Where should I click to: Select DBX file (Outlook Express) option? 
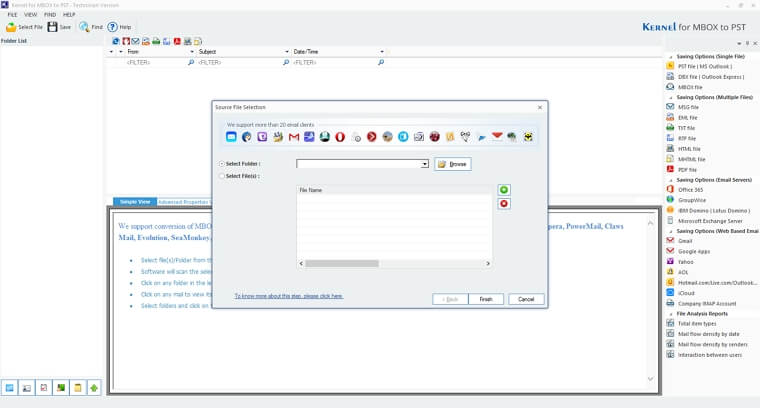coord(705,77)
